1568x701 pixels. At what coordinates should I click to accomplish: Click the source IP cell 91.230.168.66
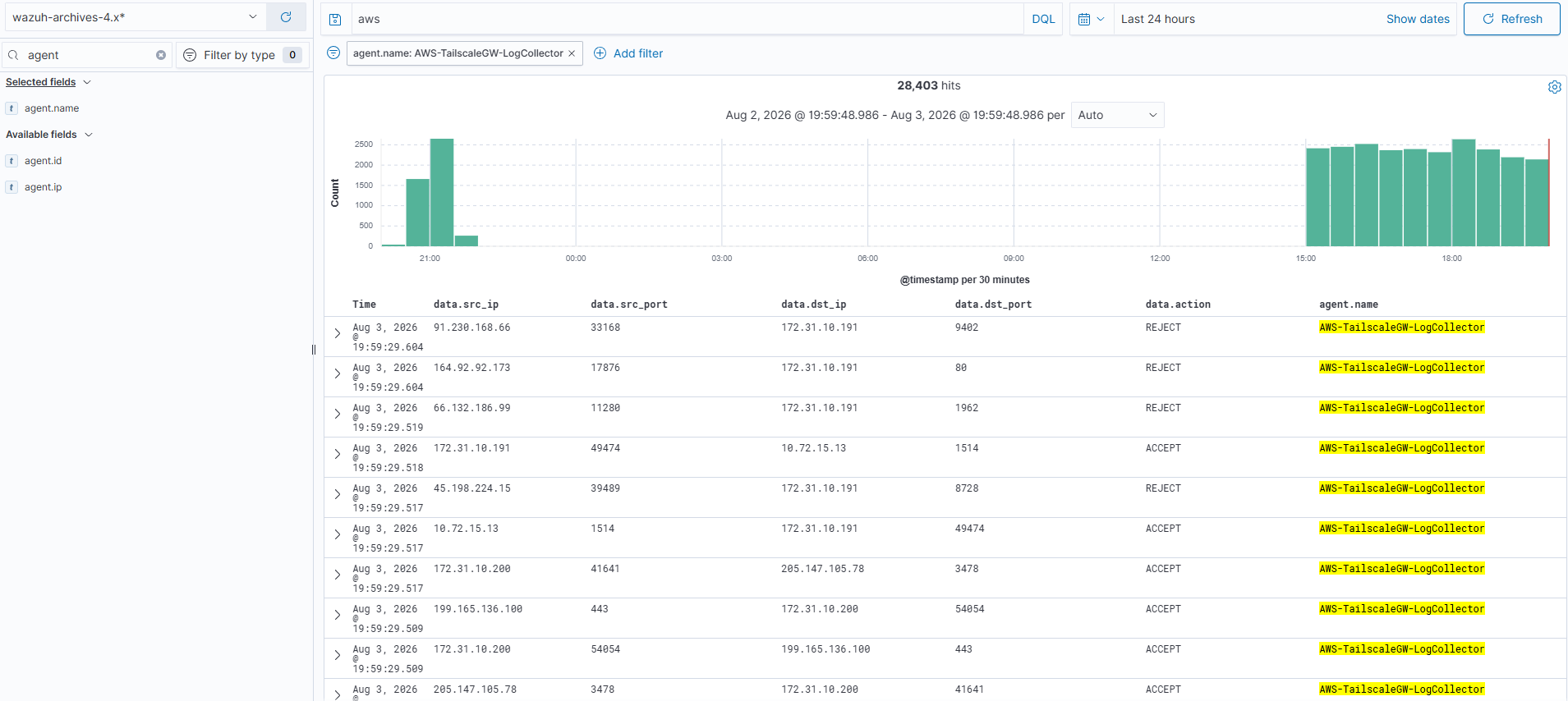(471, 328)
